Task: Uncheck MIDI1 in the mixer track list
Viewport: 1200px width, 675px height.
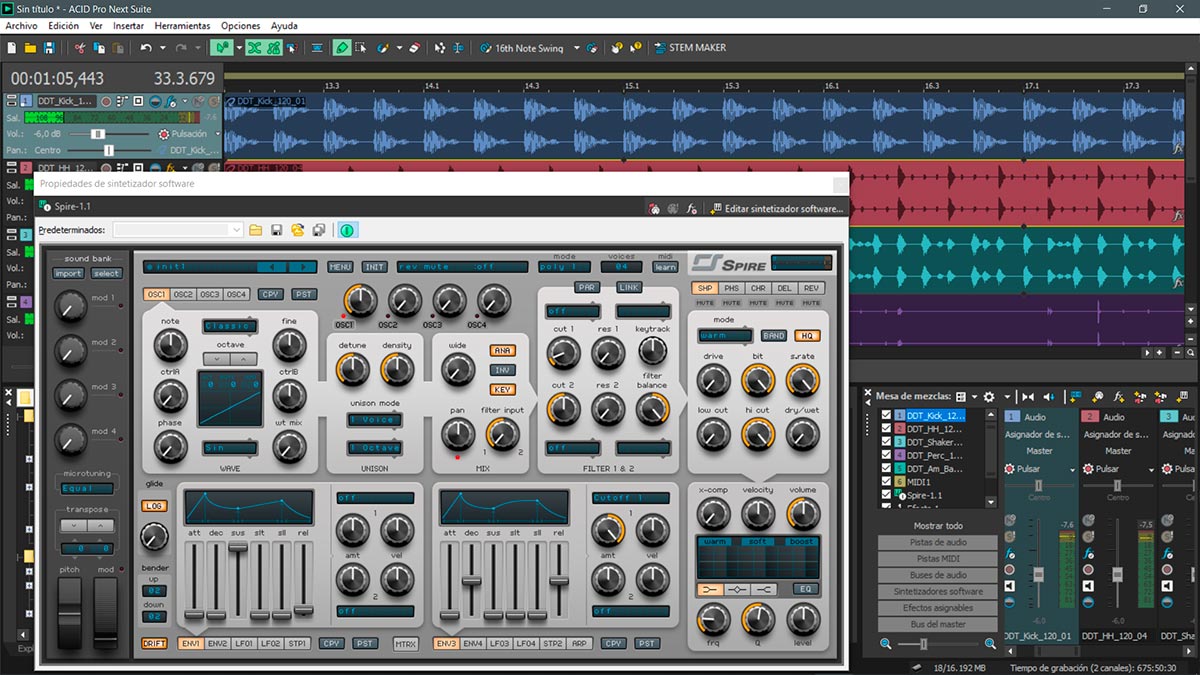Action: tap(885, 482)
